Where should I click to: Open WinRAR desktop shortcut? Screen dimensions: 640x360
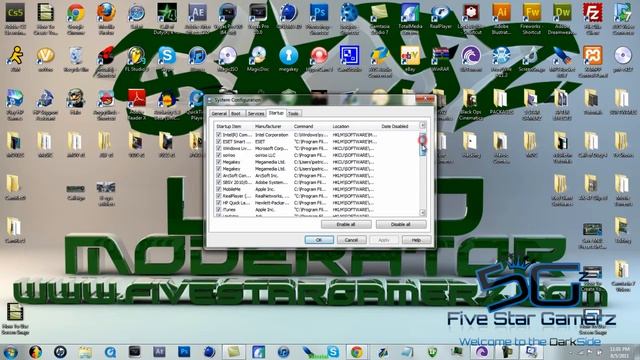(440, 59)
